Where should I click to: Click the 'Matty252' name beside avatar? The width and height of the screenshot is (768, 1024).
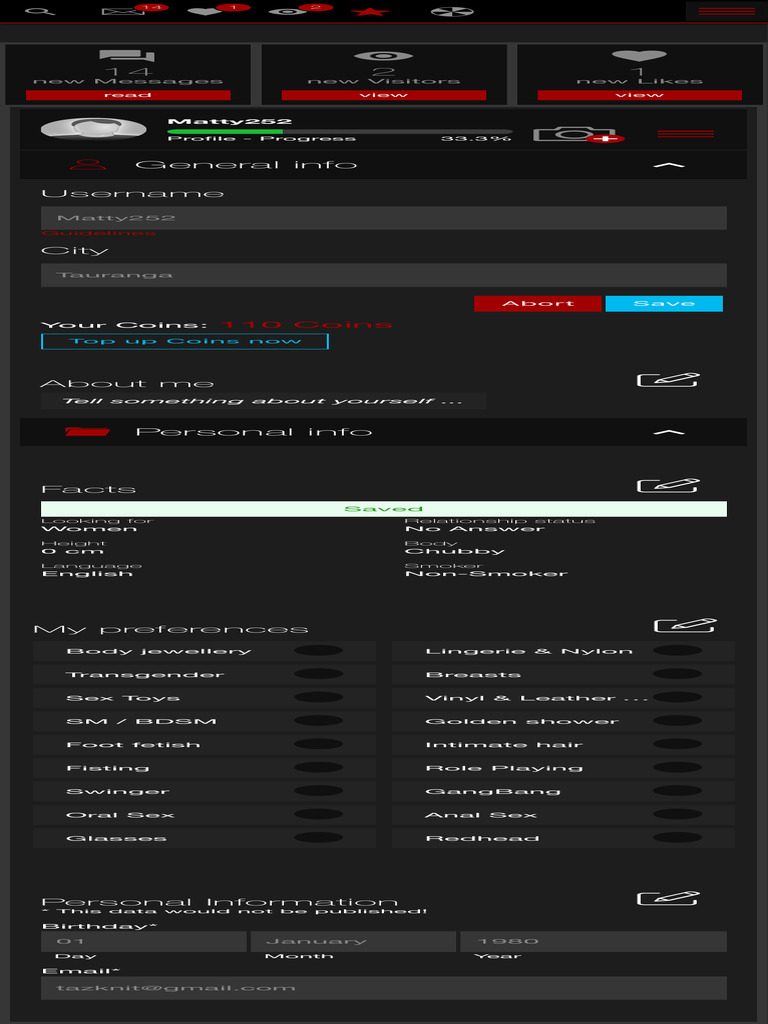pos(230,121)
